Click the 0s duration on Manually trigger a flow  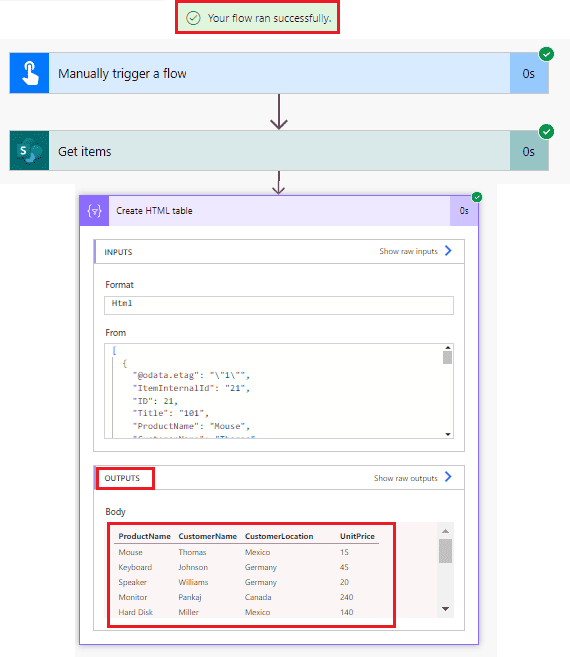[528, 74]
